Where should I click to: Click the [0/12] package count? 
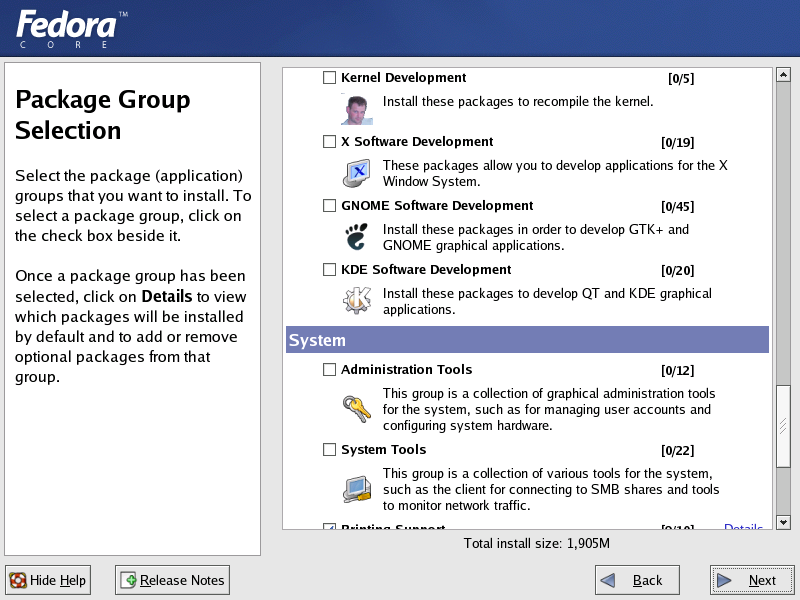[678, 370]
